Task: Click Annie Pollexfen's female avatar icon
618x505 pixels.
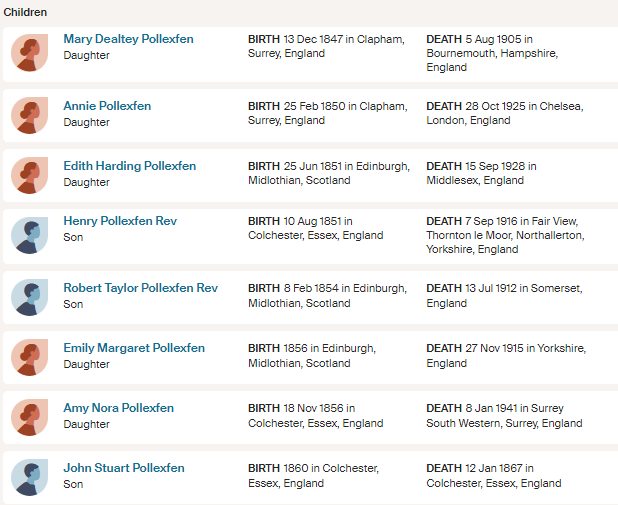Action: [x=30, y=114]
